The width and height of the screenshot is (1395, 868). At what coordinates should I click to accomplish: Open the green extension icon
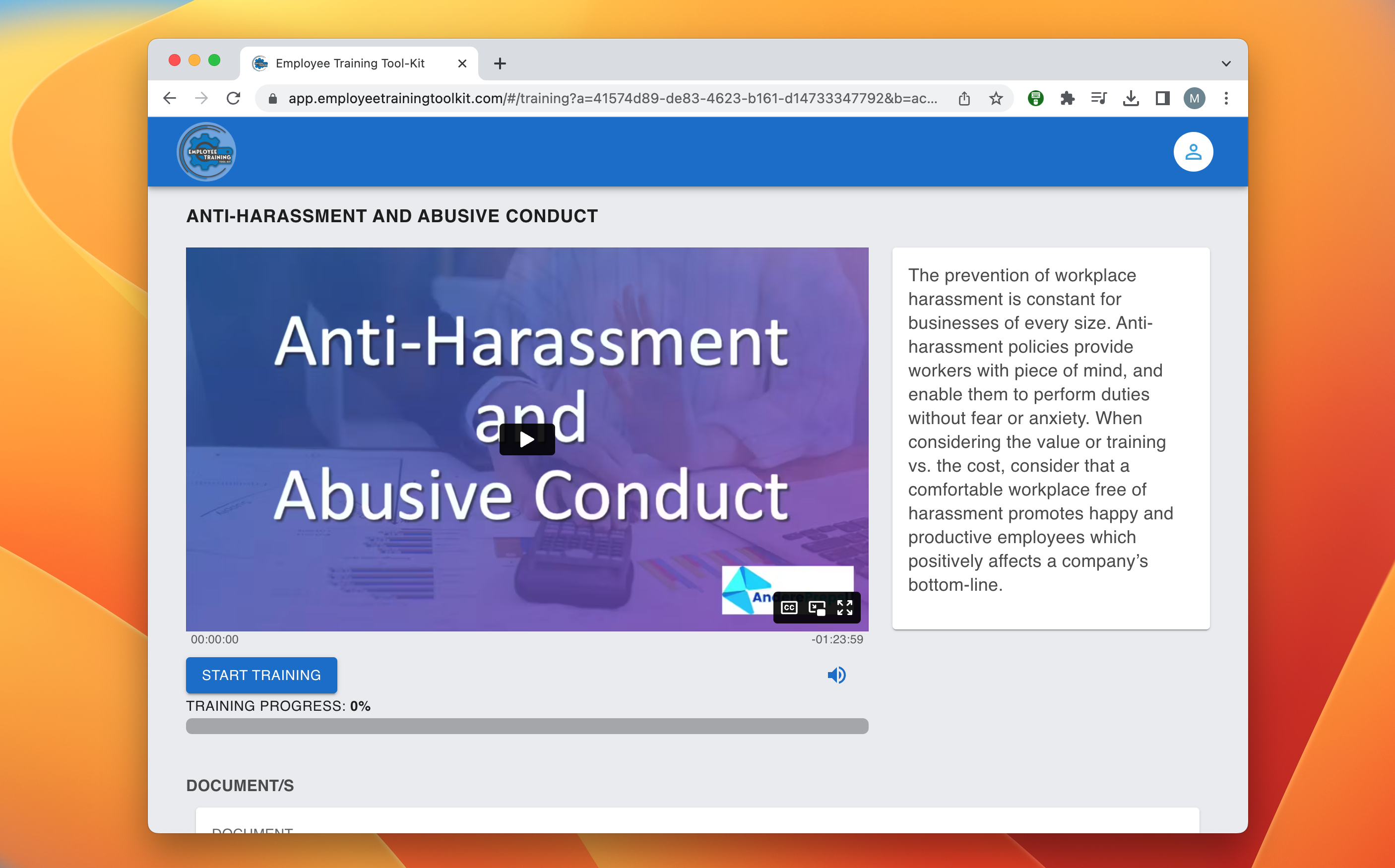tap(1035, 98)
